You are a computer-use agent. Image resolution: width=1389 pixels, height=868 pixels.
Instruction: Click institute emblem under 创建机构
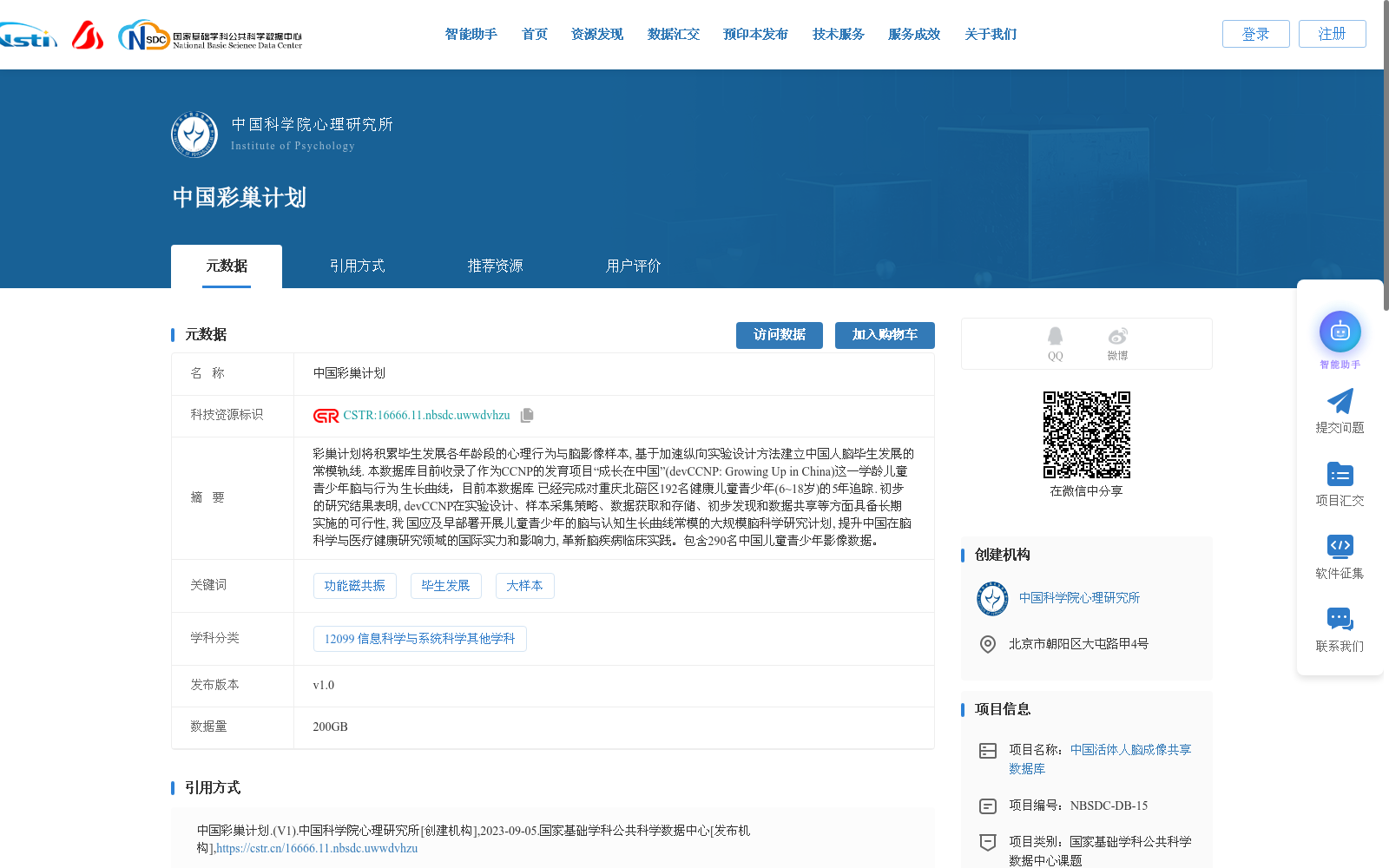pyautogui.click(x=992, y=599)
